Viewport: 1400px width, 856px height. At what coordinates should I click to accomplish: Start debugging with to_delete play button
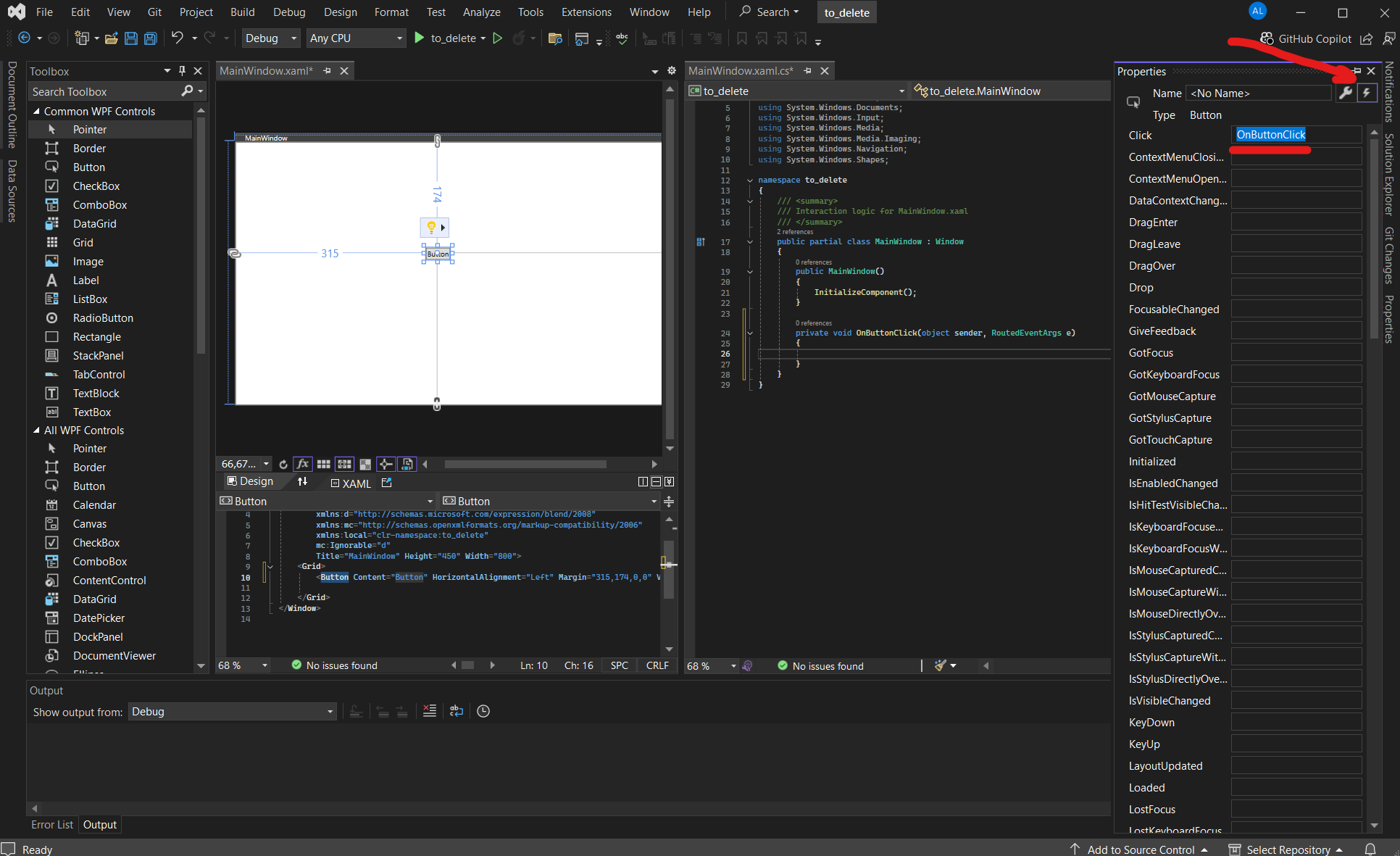(x=420, y=38)
